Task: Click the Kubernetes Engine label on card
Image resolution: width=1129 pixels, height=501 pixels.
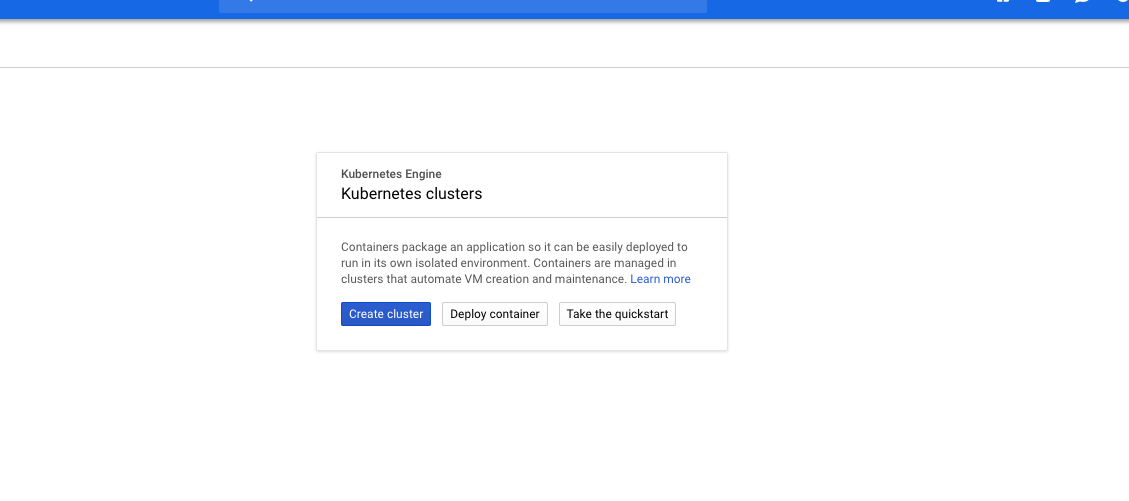Action: (x=391, y=174)
